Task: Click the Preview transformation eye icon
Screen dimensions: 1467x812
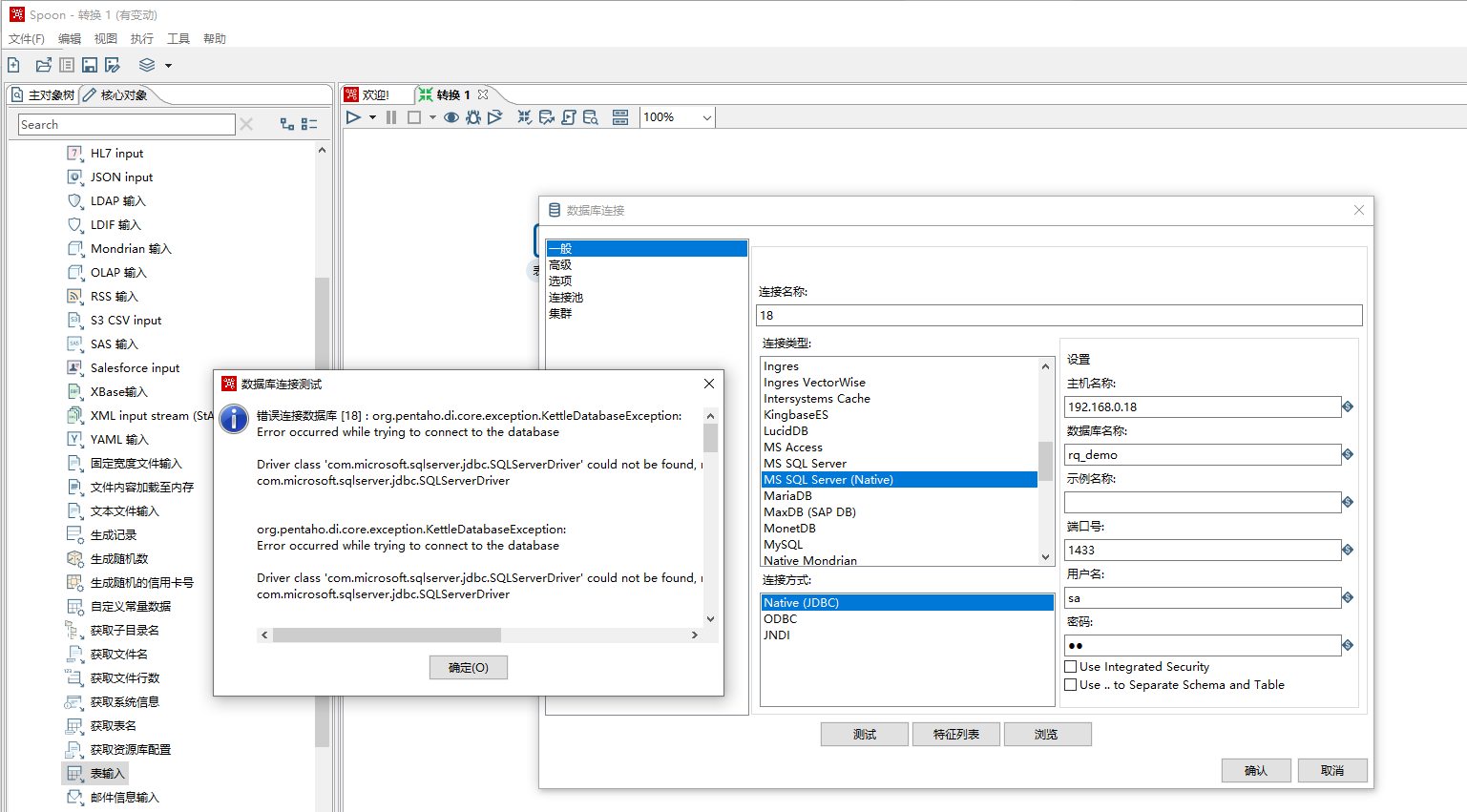Action: tap(451, 116)
